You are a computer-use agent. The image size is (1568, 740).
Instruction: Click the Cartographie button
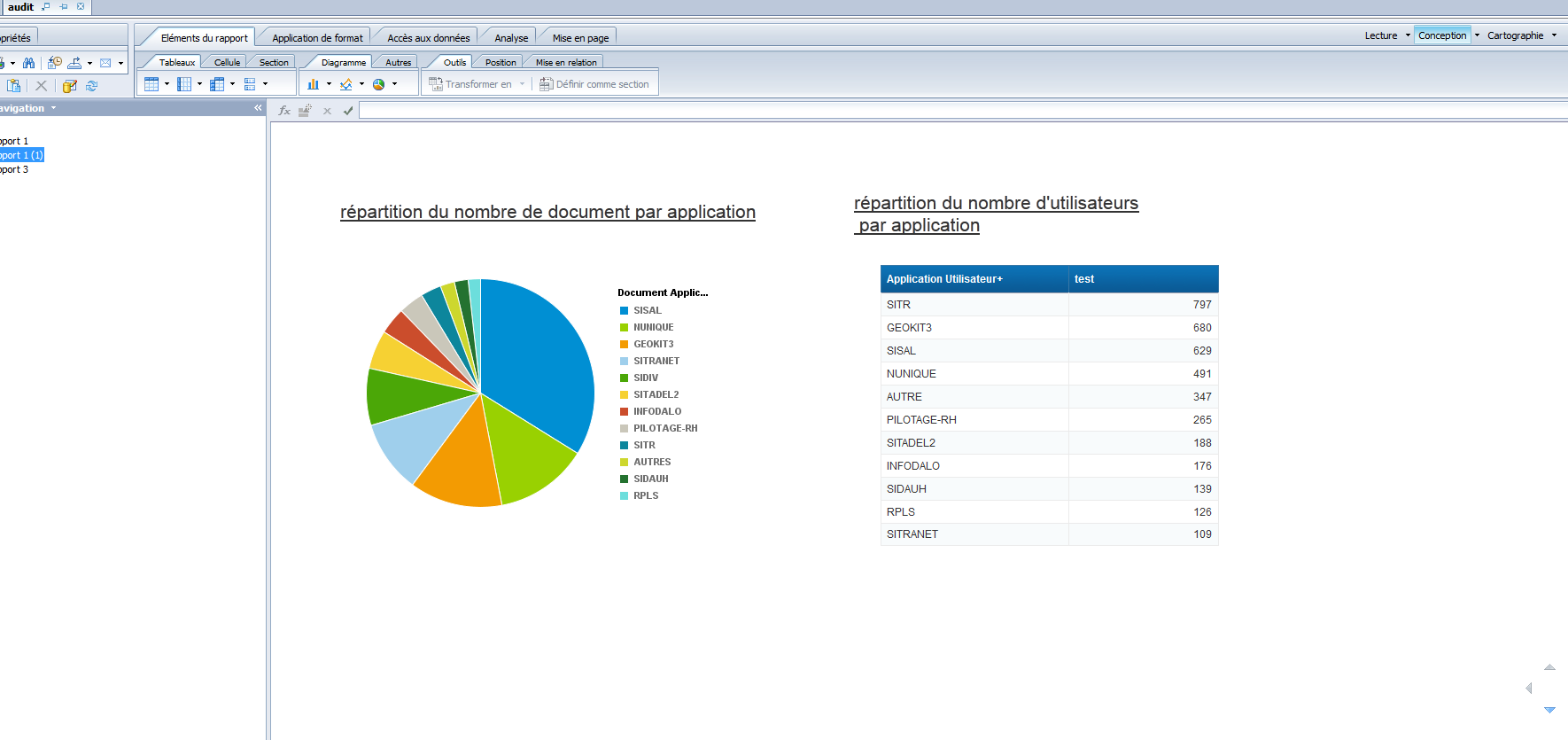pyautogui.click(x=1516, y=35)
